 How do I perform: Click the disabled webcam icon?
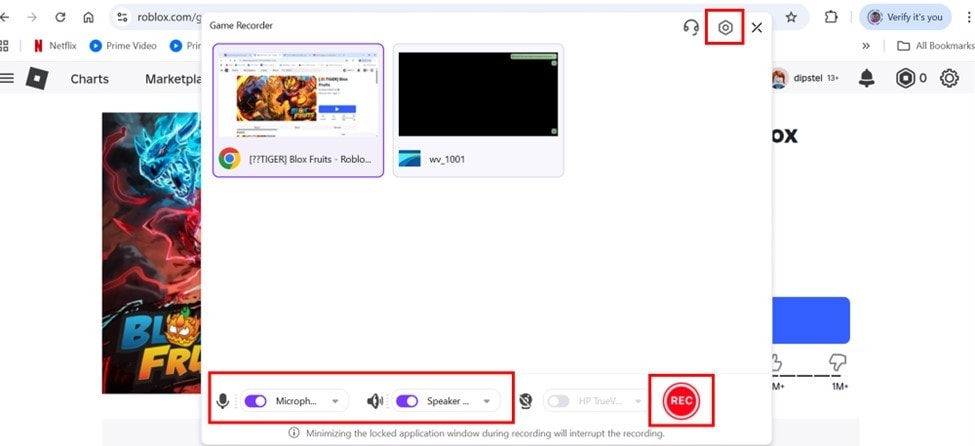click(526, 401)
